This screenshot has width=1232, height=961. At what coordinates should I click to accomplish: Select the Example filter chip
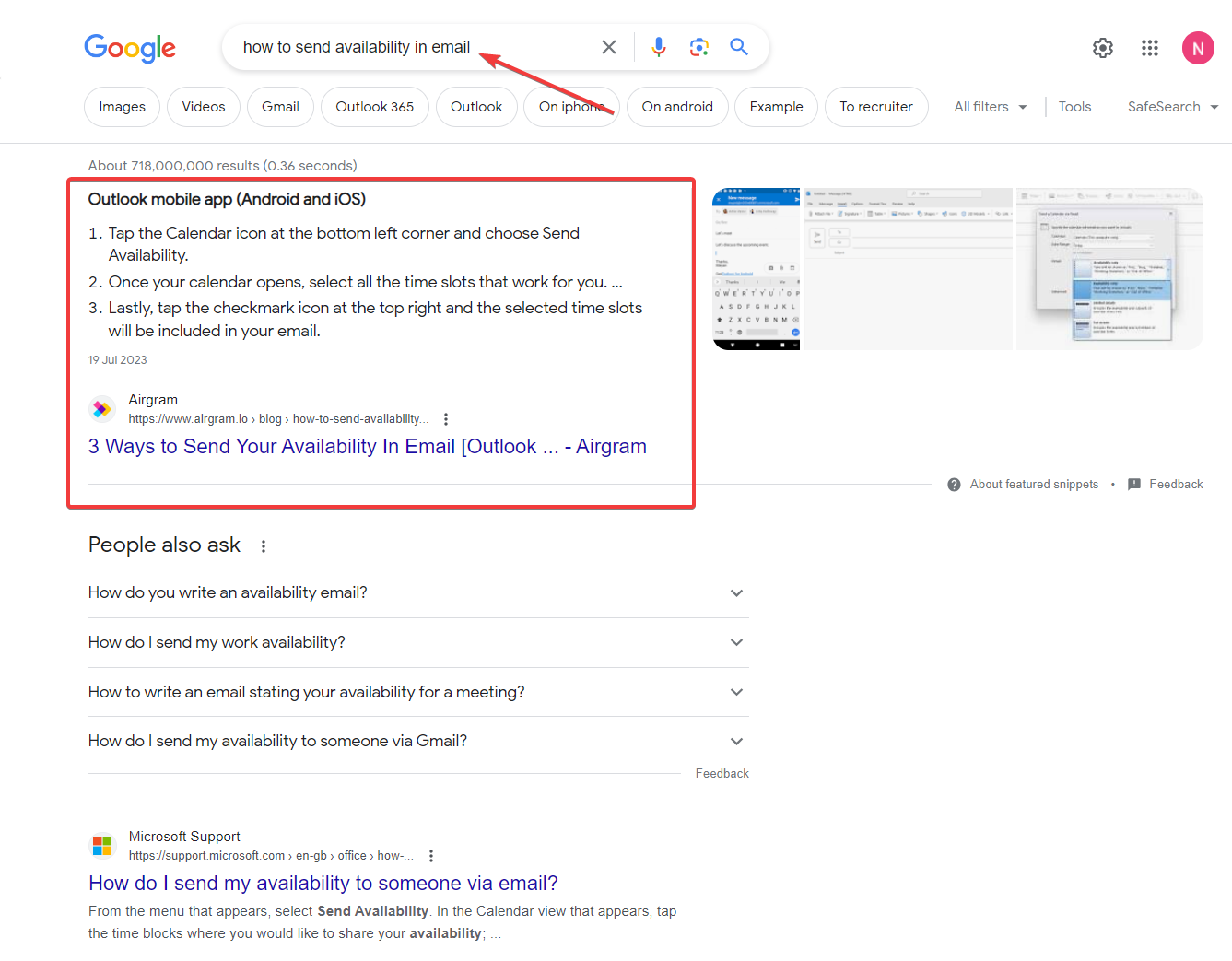[776, 107]
